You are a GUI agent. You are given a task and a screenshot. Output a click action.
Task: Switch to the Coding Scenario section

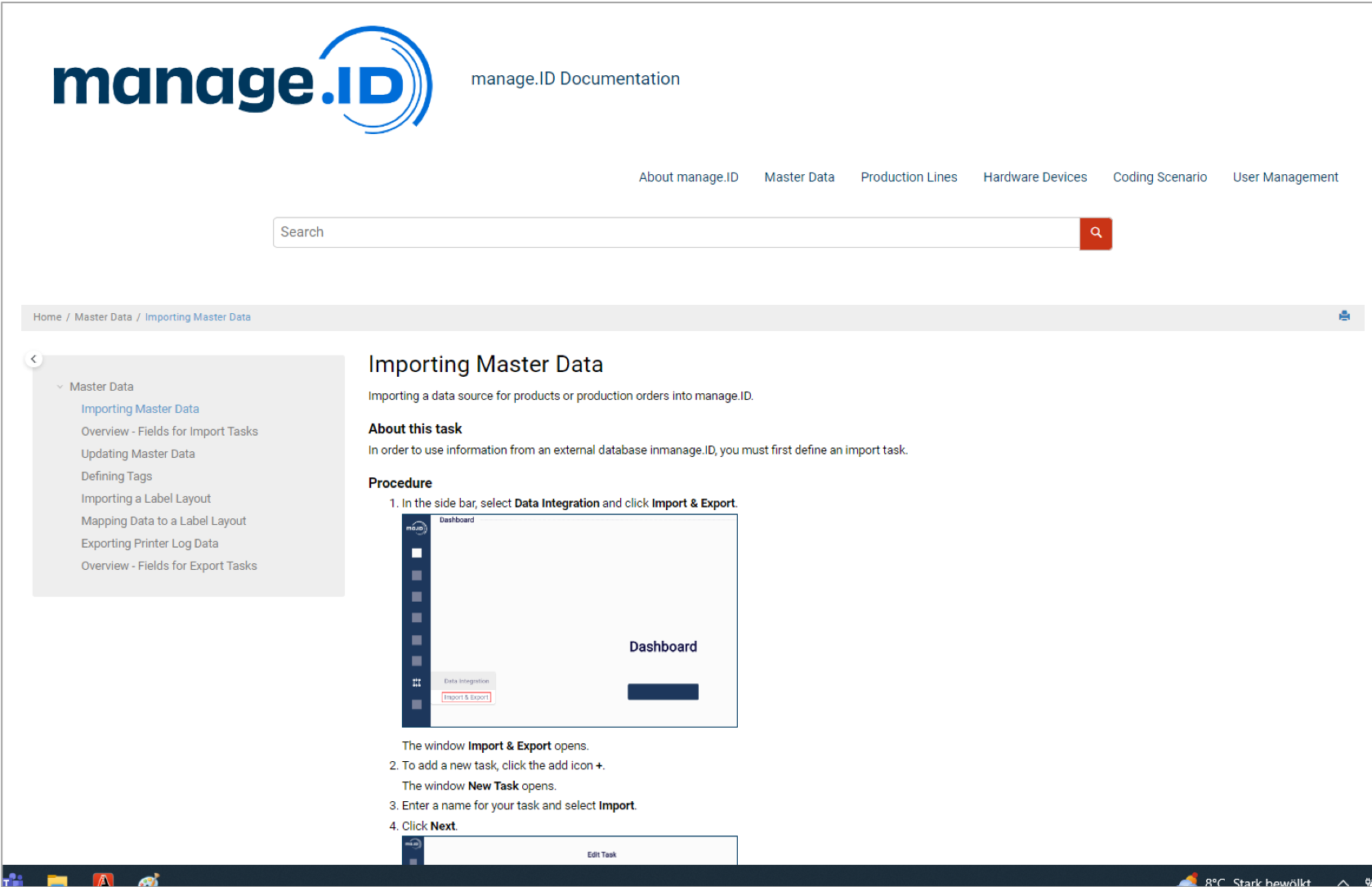(1160, 177)
